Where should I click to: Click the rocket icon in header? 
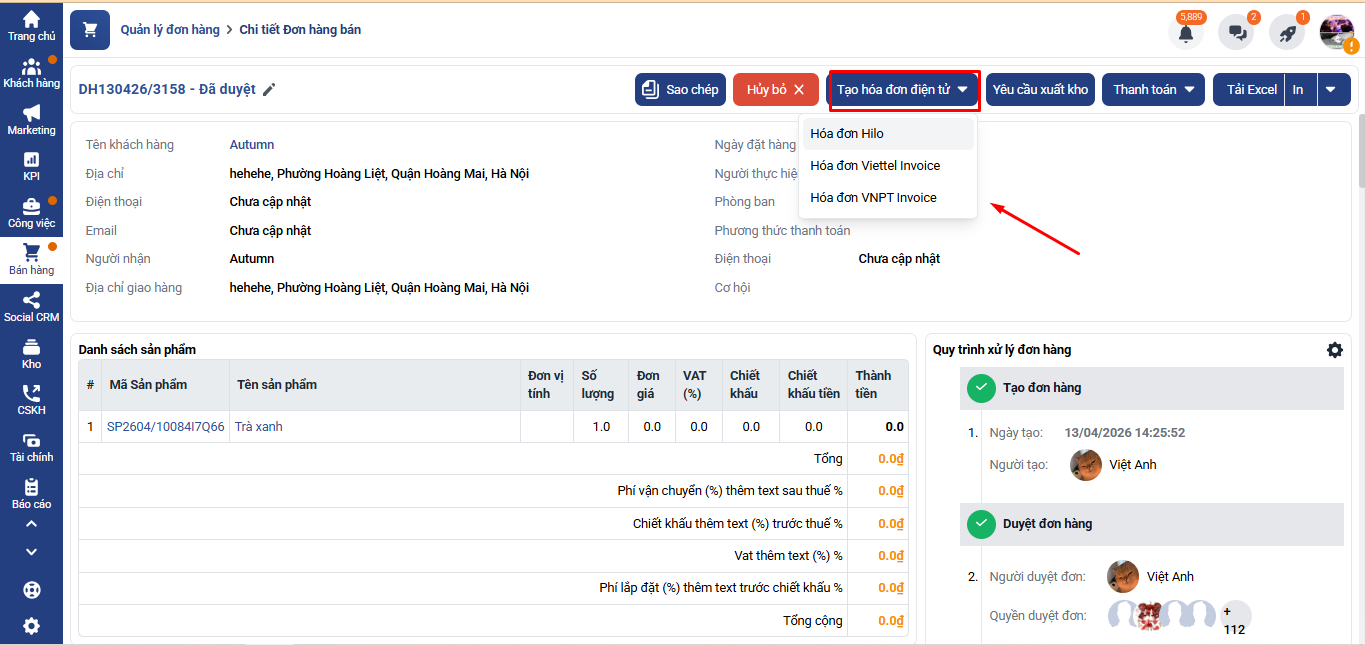[1287, 32]
